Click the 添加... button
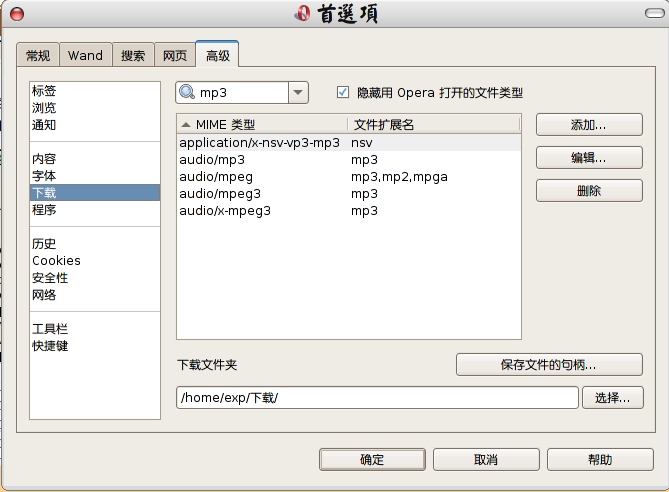Image resolution: width=669 pixels, height=492 pixels. coord(589,125)
